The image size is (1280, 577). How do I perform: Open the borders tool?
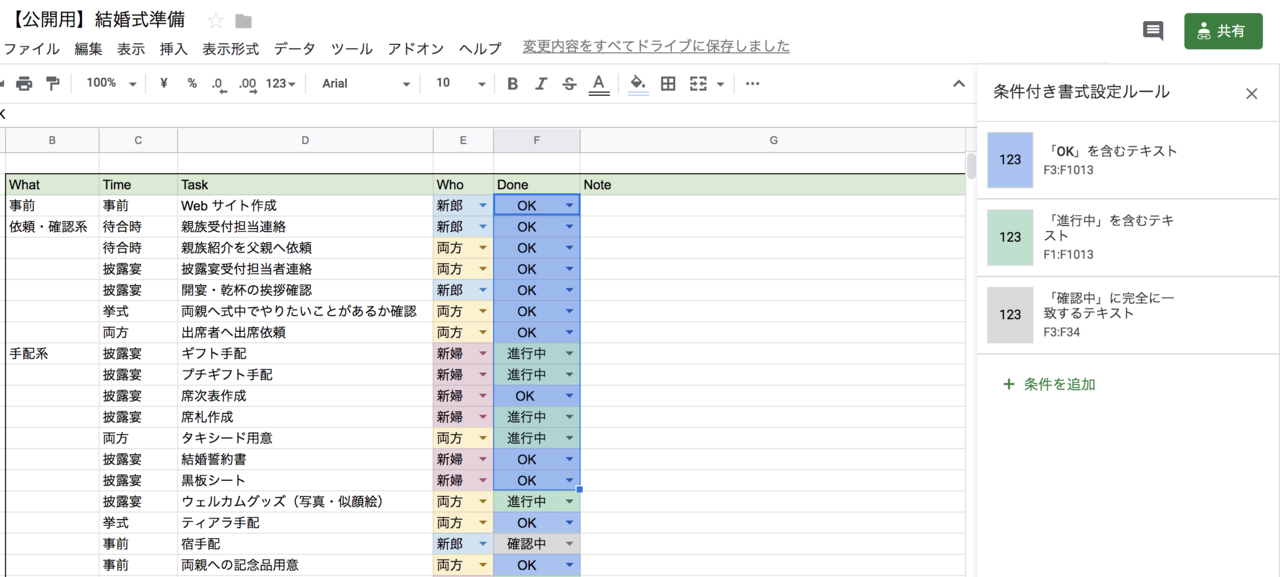pyautogui.click(x=666, y=83)
